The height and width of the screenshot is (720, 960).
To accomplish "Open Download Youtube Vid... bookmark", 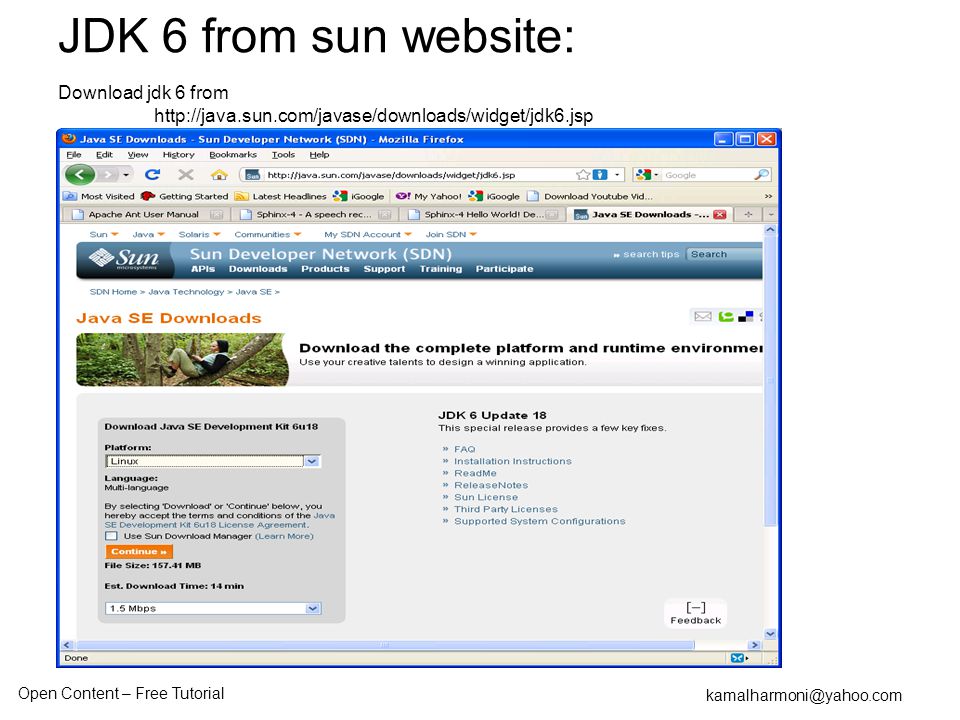I will point(590,197).
